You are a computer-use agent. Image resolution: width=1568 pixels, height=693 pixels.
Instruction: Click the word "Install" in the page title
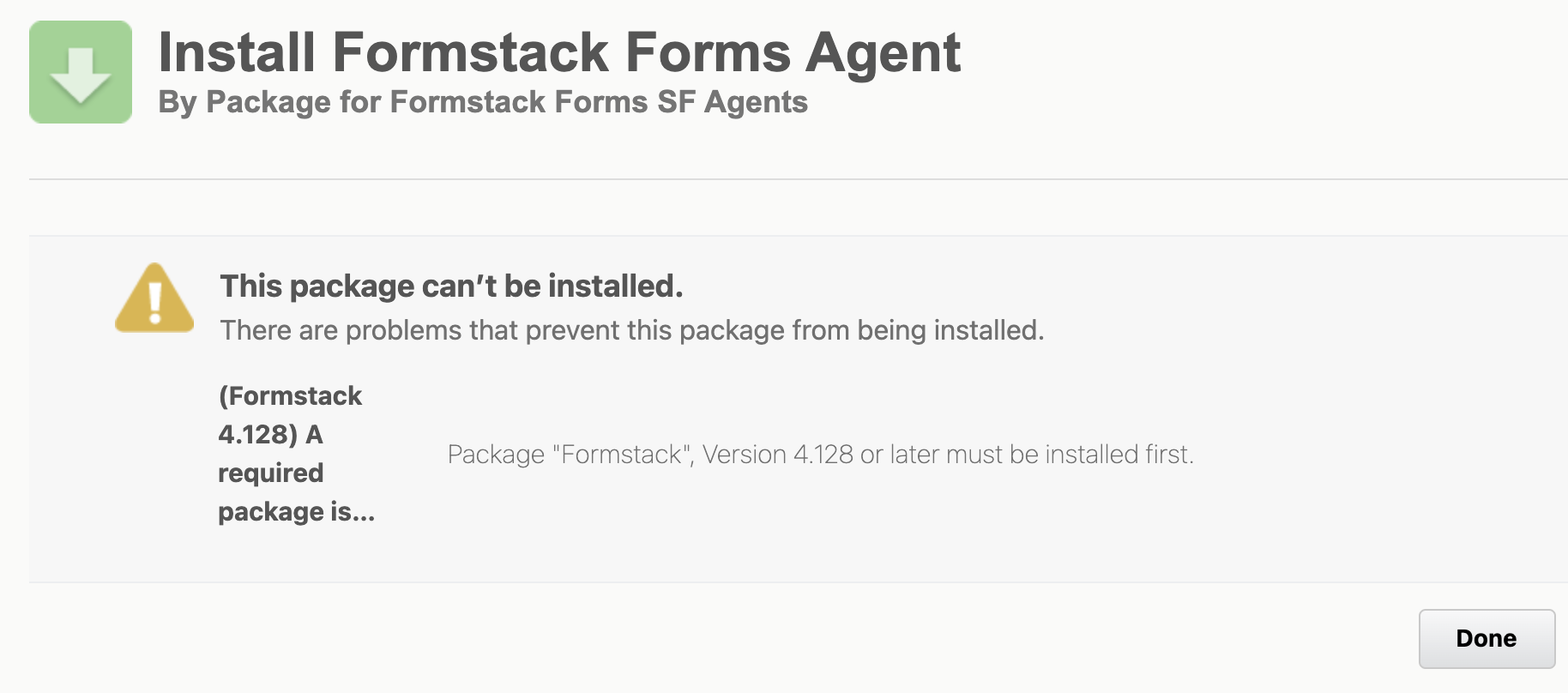238,53
